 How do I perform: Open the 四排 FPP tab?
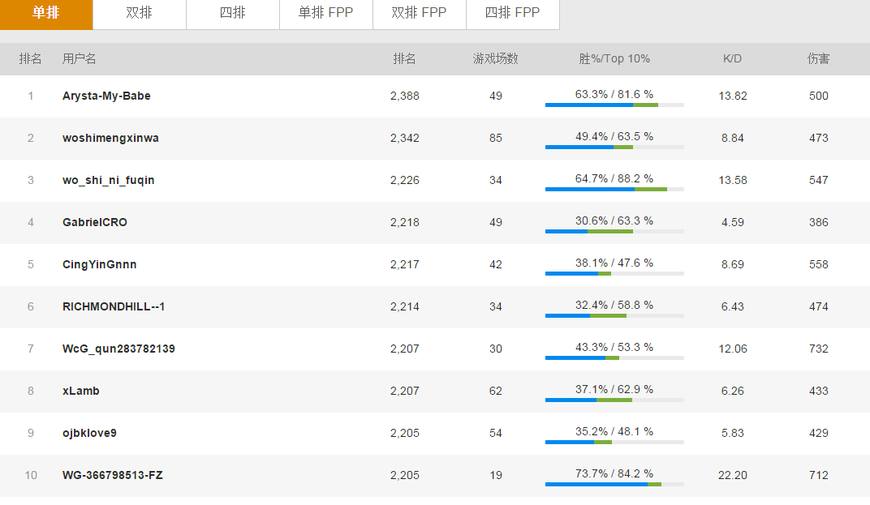(512, 13)
